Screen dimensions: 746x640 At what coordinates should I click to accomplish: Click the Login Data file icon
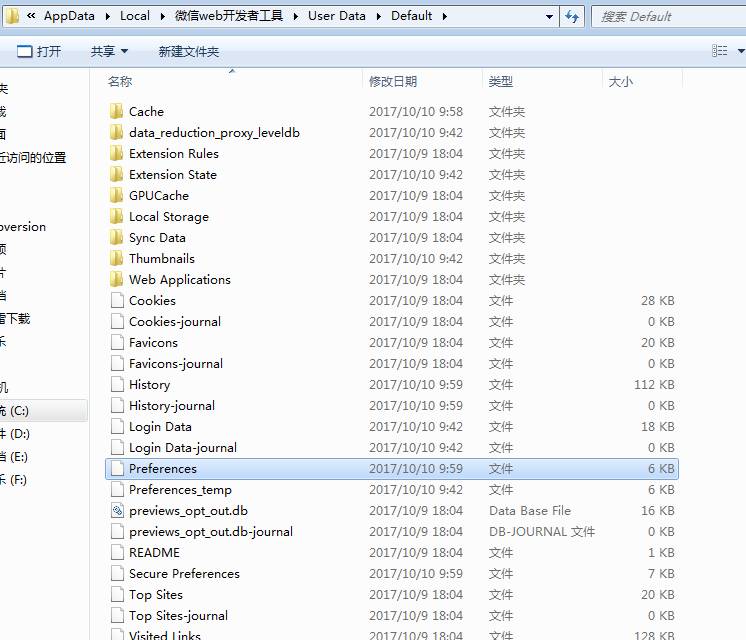pos(117,426)
